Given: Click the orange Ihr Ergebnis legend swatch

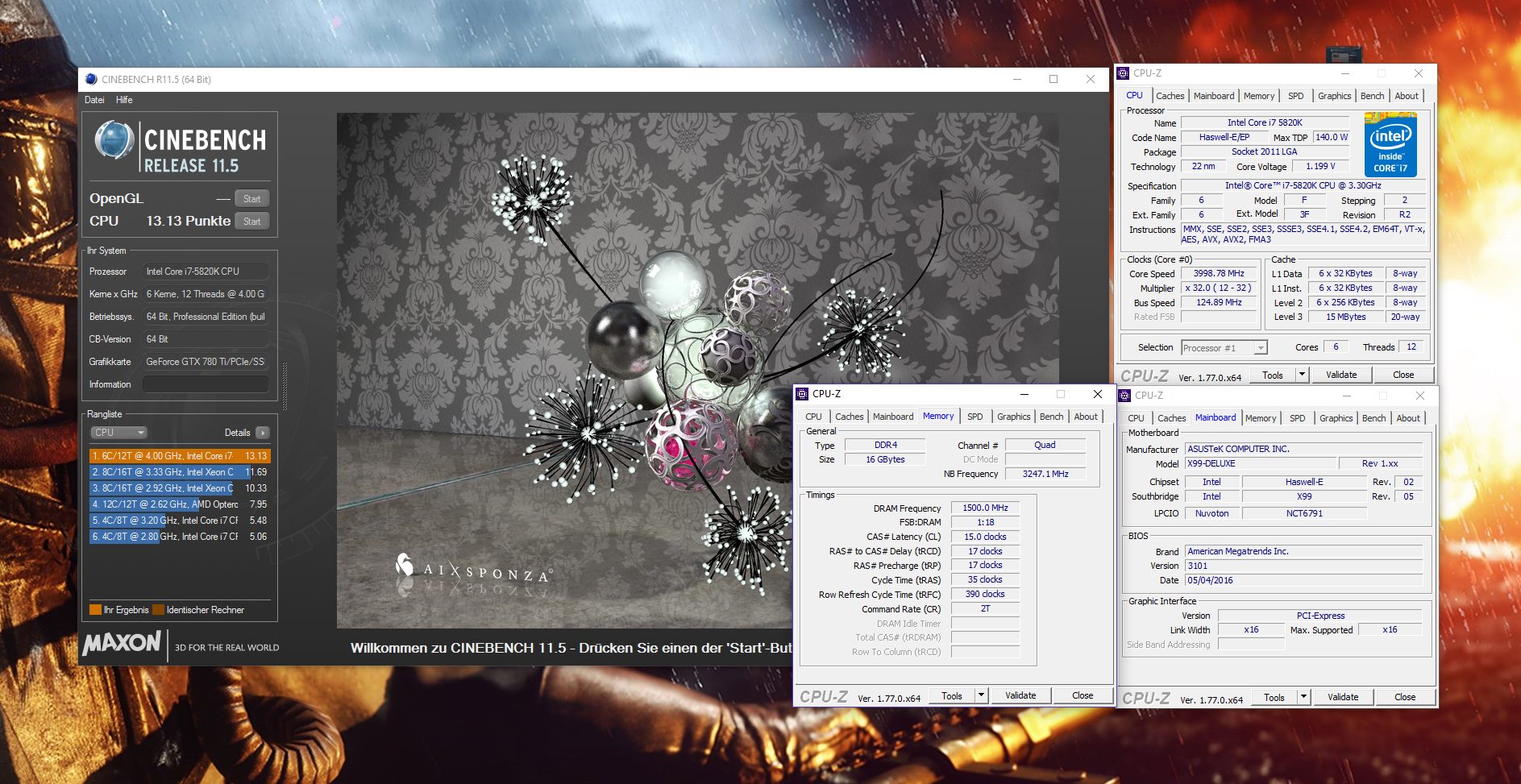Looking at the screenshot, I should [x=96, y=610].
